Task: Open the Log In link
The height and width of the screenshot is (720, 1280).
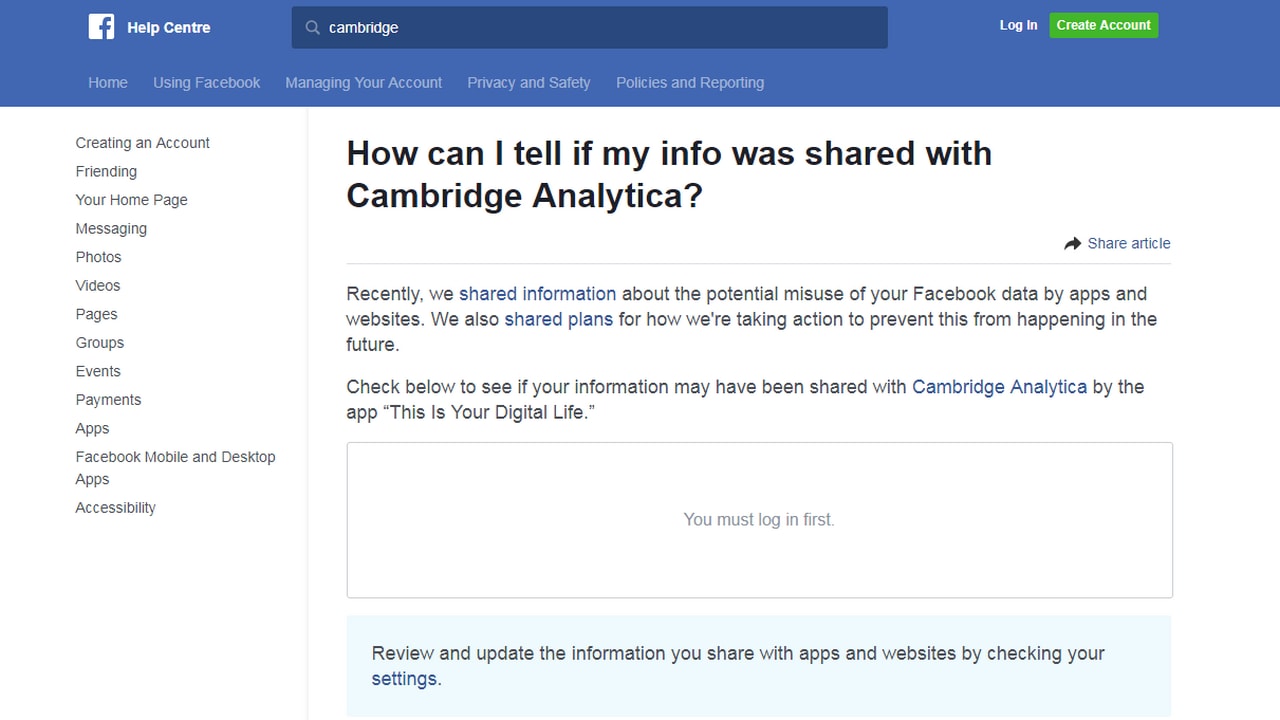Action: 1018,25
